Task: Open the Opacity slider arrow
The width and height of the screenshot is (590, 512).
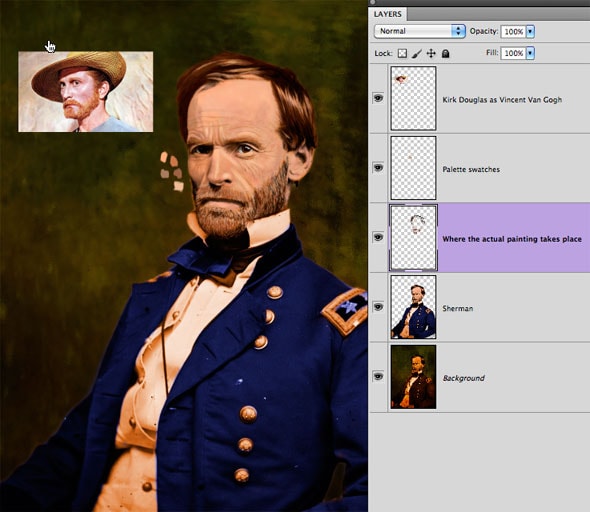Action: [530, 32]
